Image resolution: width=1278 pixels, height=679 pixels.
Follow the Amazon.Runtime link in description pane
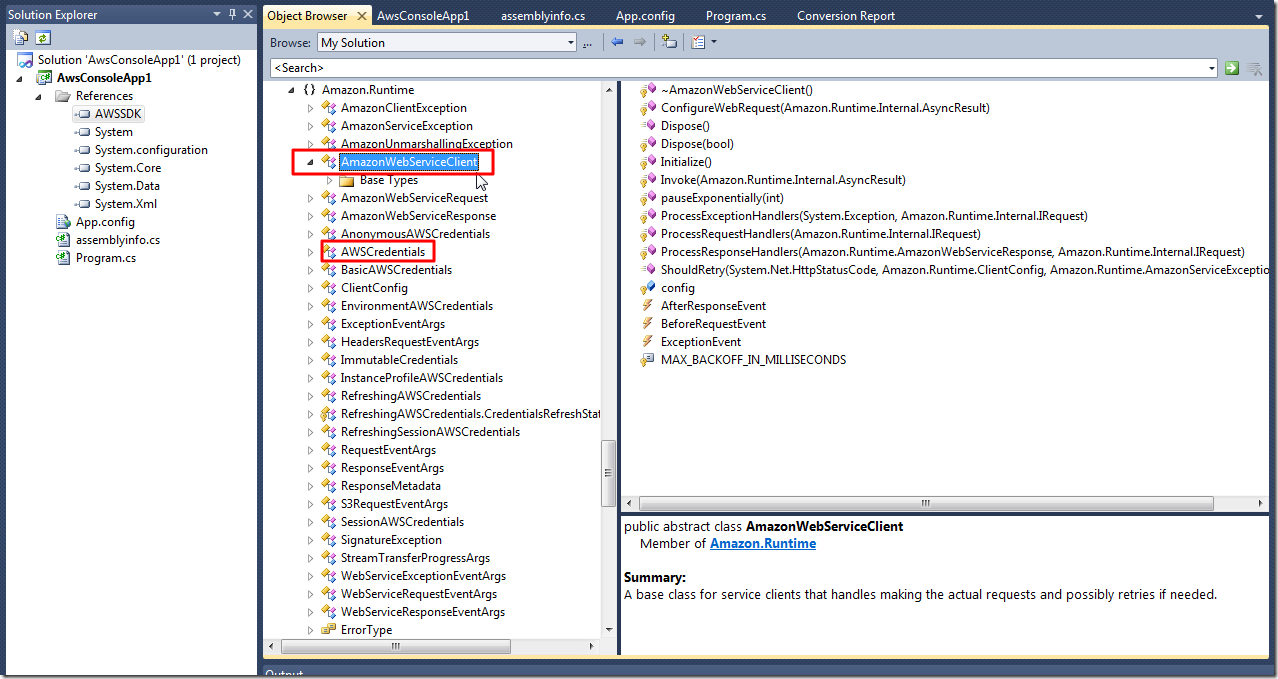click(763, 544)
